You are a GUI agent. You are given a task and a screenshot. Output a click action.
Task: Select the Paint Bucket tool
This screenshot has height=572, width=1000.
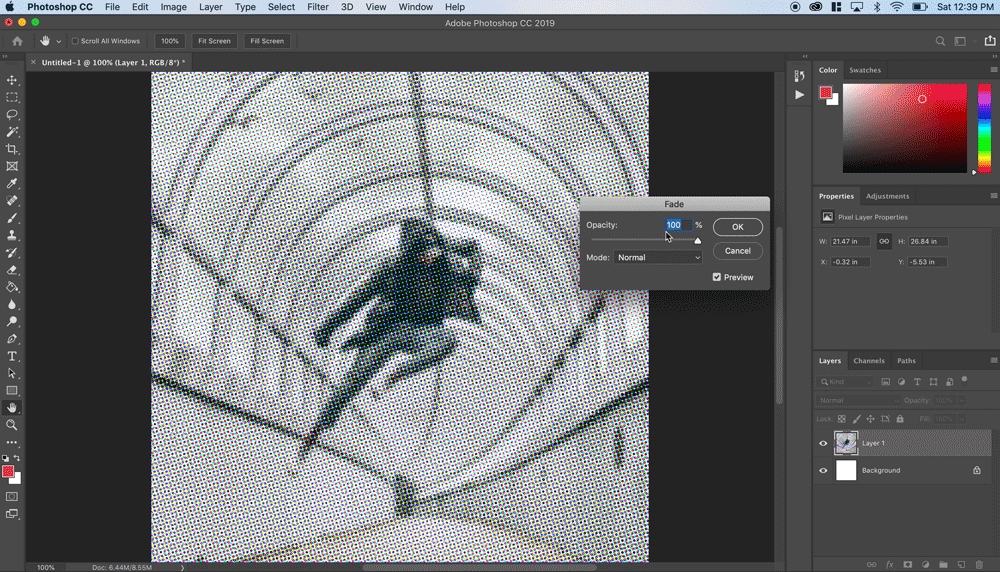pyautogui.click(x=12, y=287)
